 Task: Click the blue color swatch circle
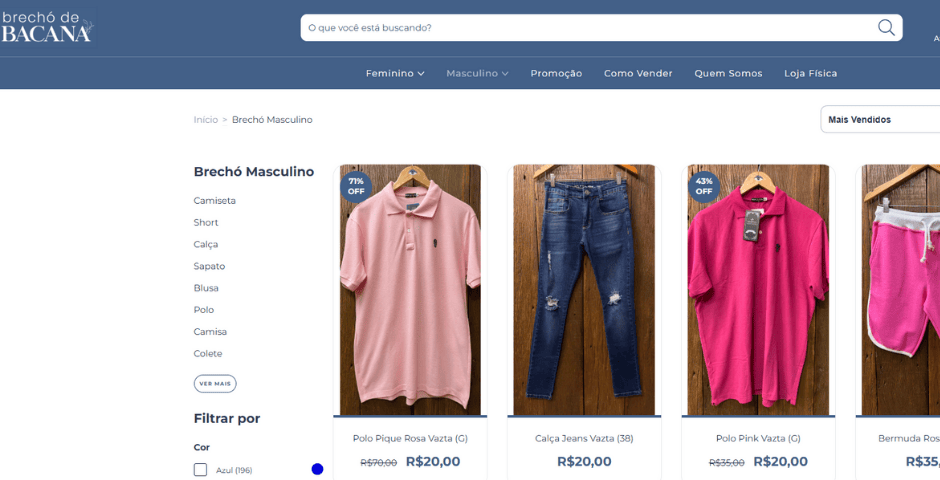pyautogui.click(x=317, y=469)
